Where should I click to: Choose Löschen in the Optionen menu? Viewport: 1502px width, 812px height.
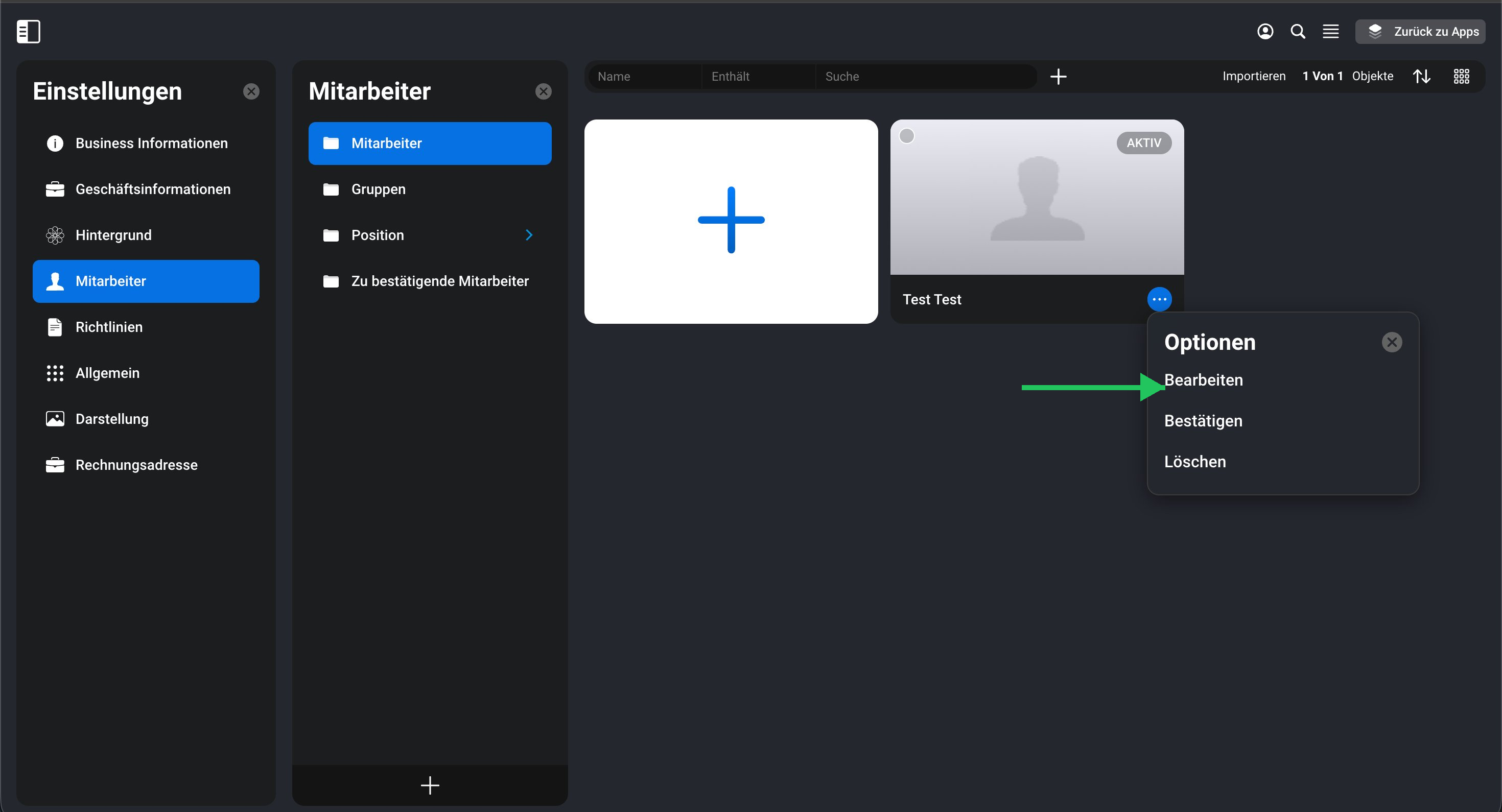pyautogui.click(x=1195, y=462)
